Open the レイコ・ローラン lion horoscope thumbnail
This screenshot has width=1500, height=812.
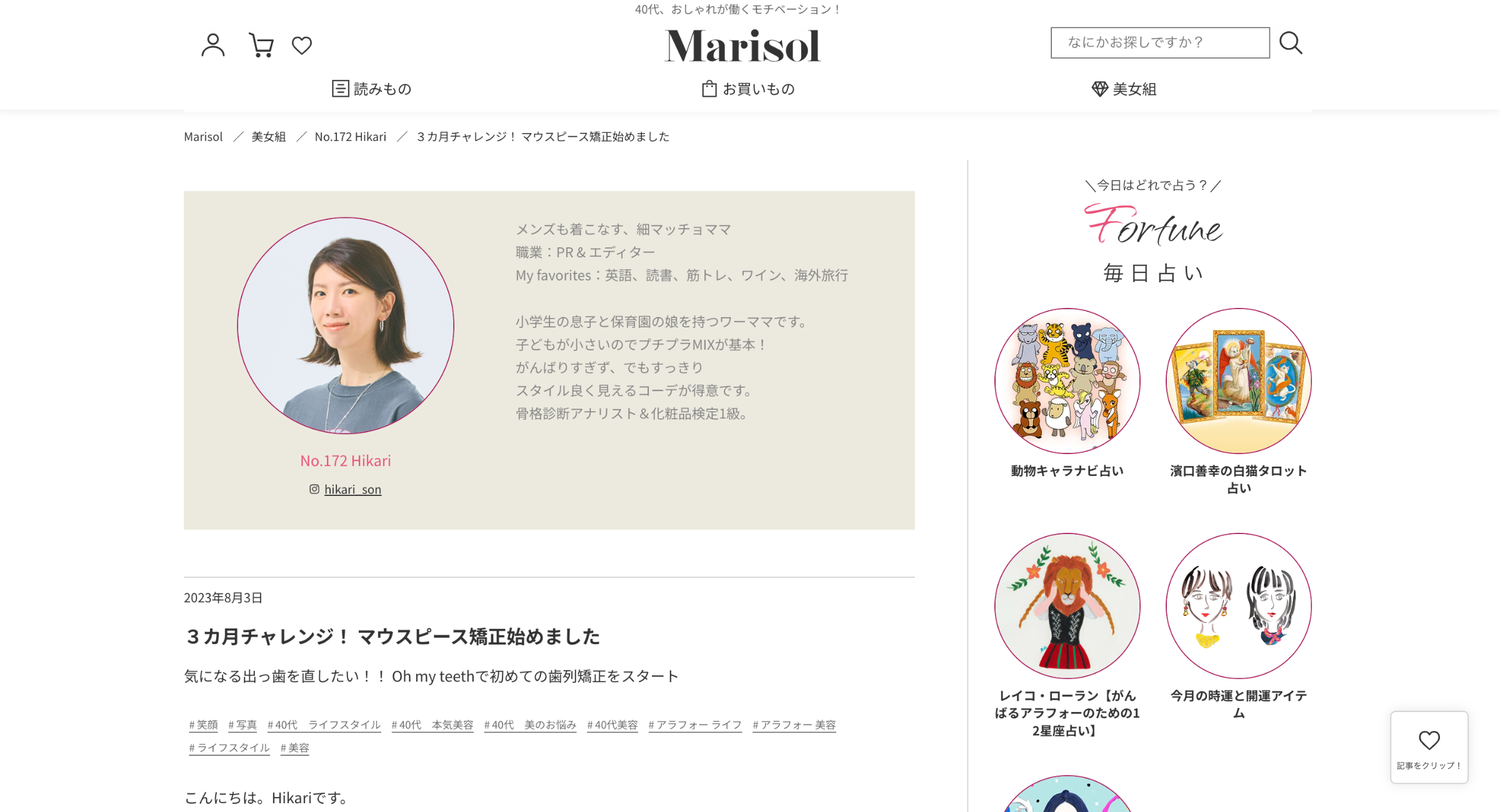tap(1067, 606)
